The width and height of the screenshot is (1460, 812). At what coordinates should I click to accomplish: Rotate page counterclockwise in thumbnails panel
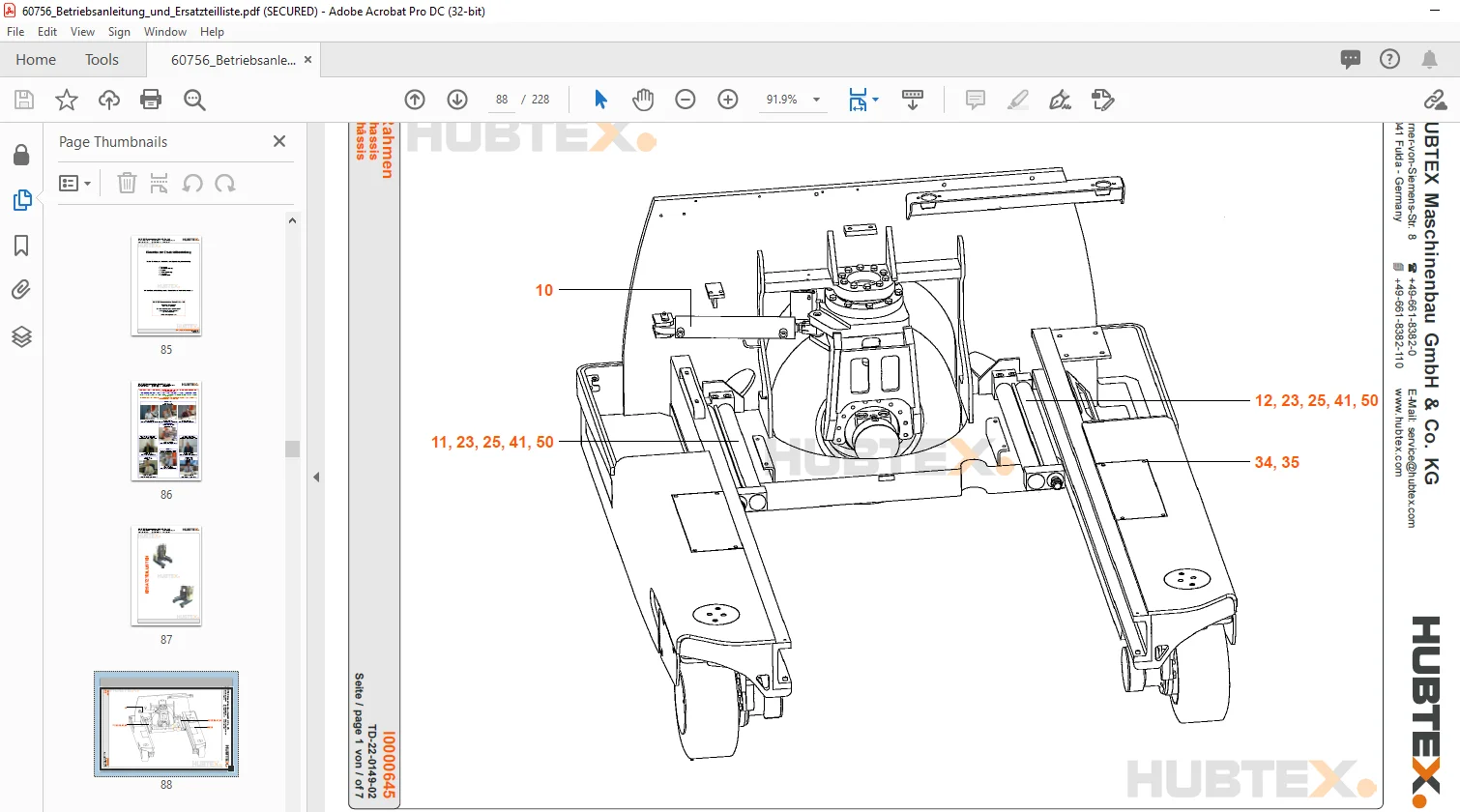(192, 183)
